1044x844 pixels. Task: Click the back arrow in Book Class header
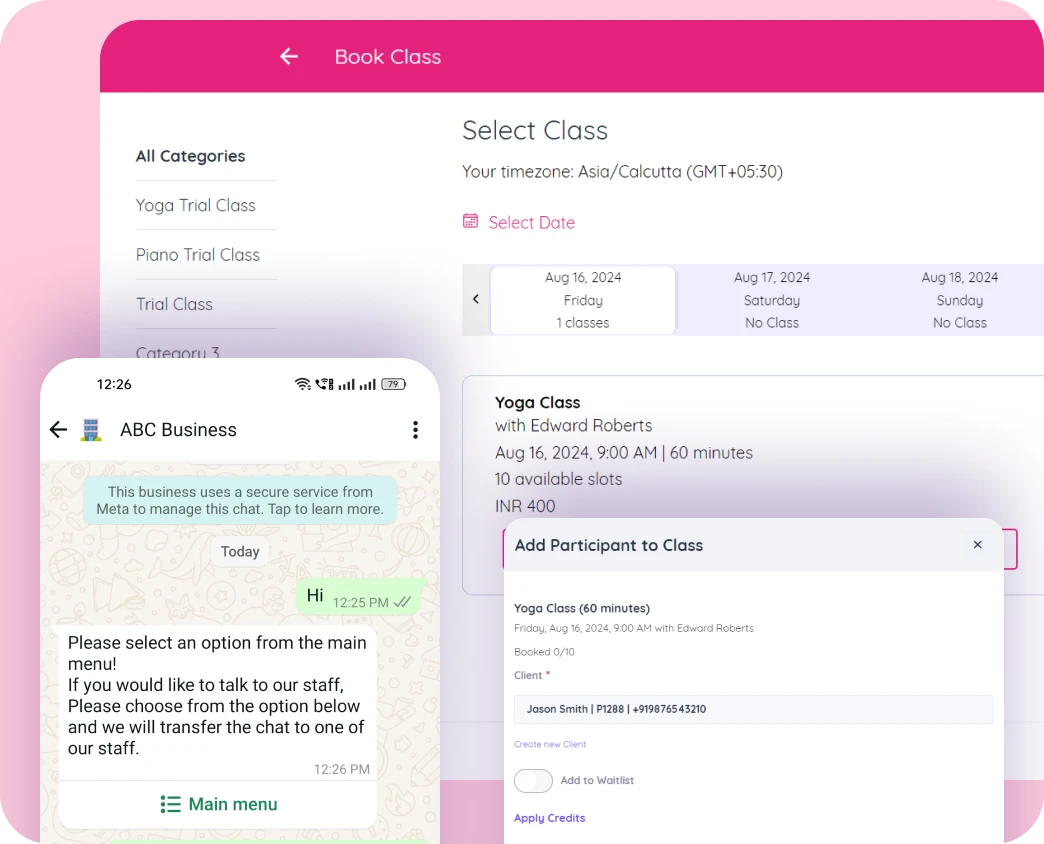(x=289, y=57)
